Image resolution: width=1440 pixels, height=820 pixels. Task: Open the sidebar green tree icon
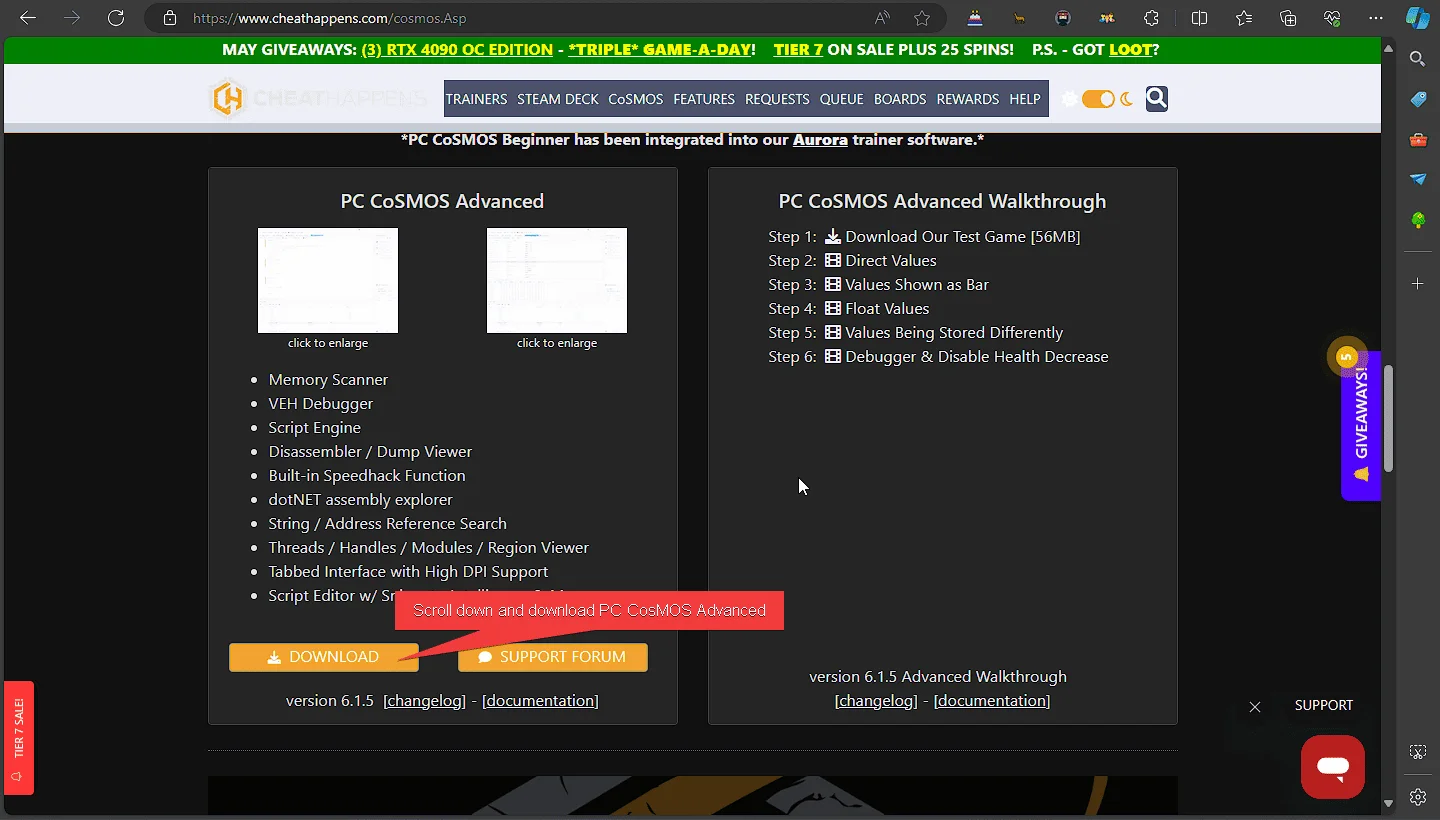1417,219
